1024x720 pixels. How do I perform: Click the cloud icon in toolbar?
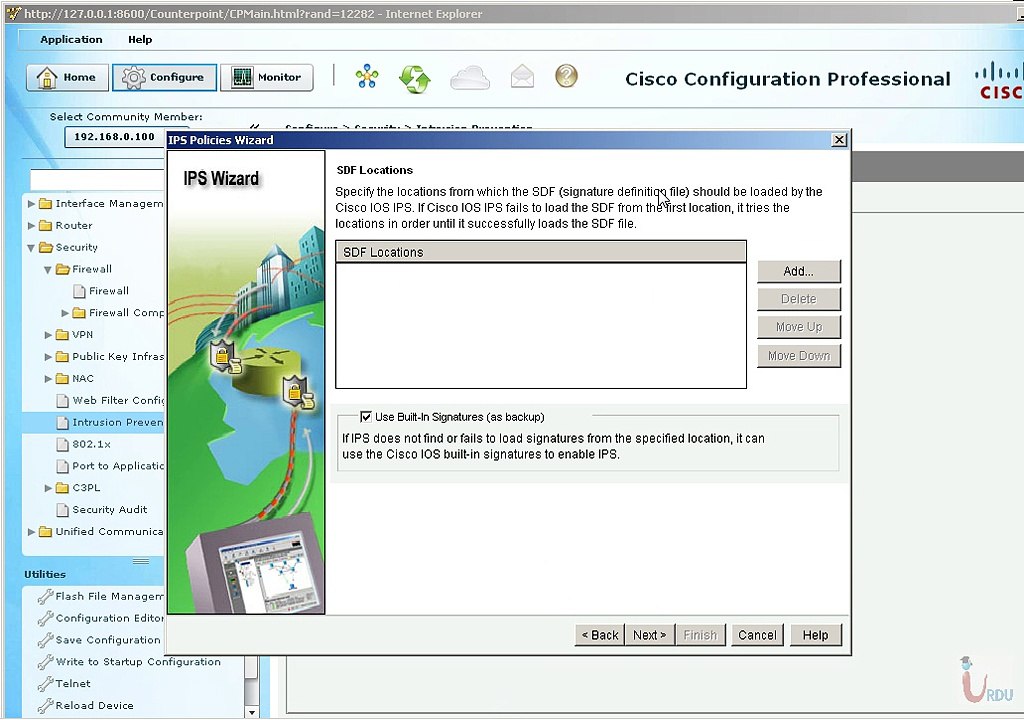[x=470, y=77]
